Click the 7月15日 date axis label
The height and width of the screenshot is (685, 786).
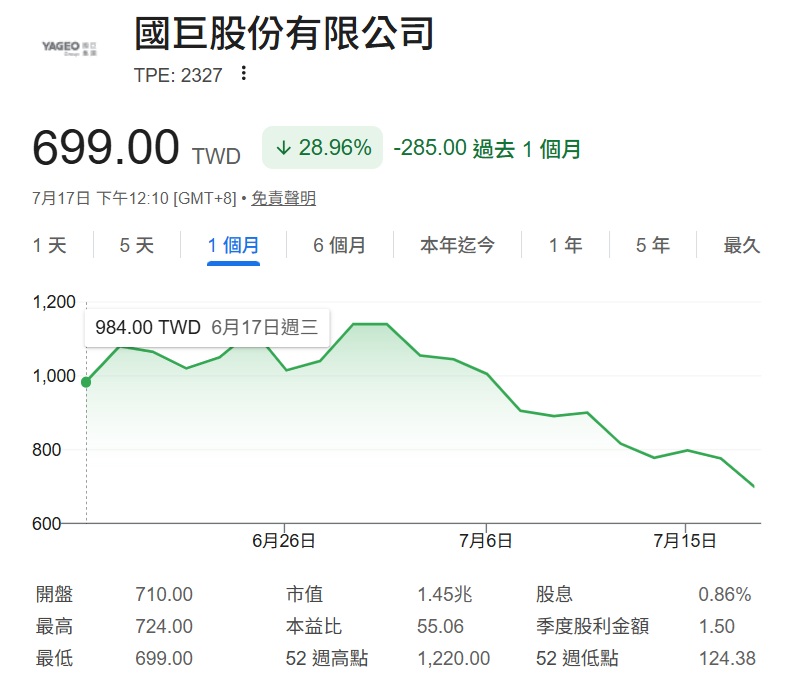(685, 541)
